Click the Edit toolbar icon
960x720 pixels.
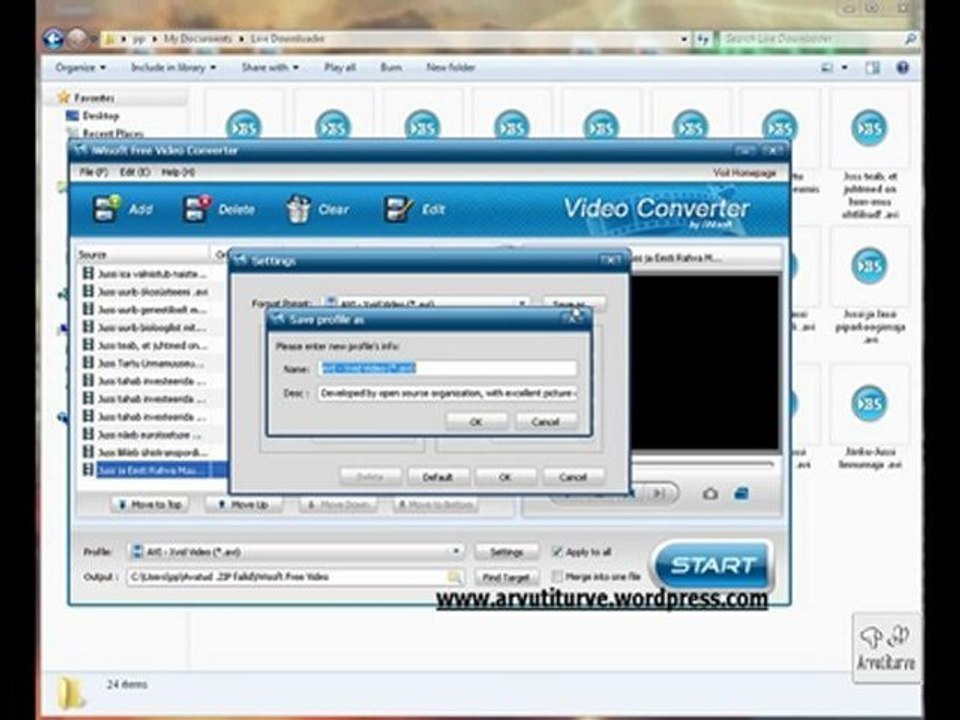coord(398,209)
